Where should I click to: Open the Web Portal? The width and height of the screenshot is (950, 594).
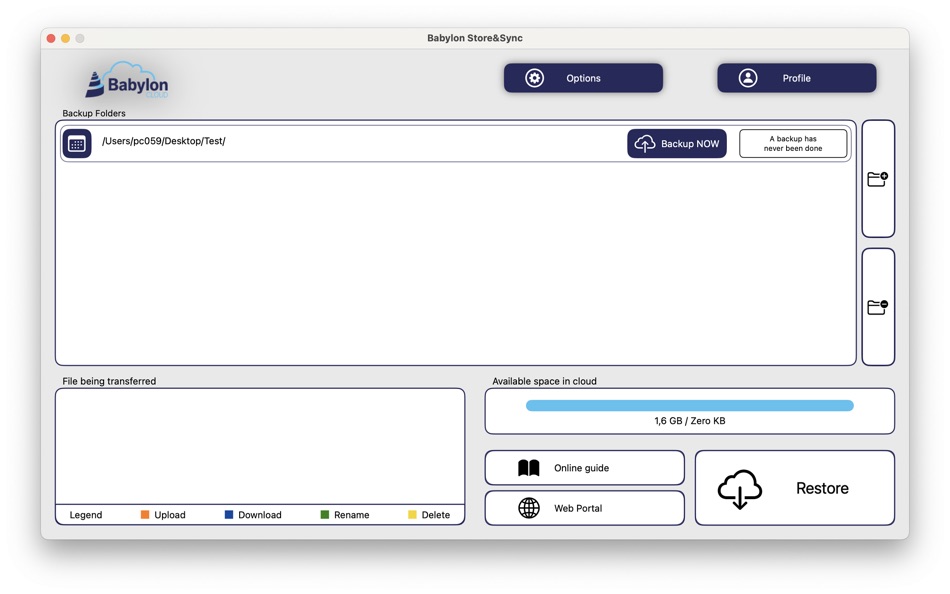pyautogui.click(x=585, y=508)
